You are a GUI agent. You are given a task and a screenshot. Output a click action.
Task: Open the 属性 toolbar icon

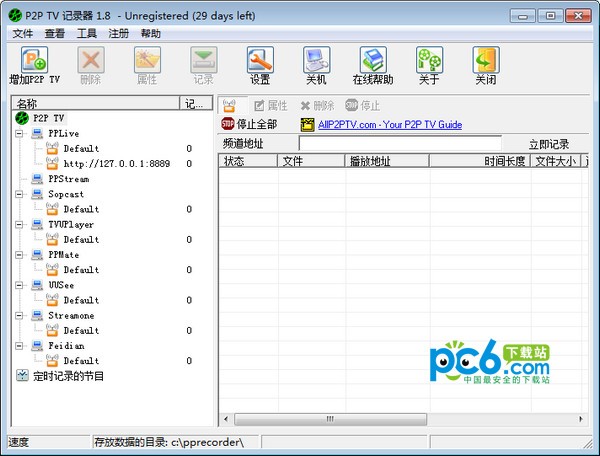(x=147, y=60)
